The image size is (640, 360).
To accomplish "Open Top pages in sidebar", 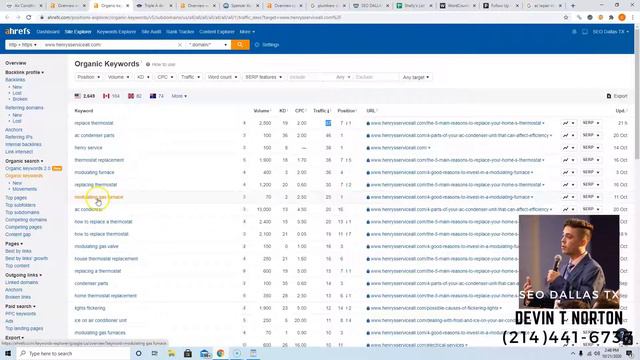I will coord(16,198).
